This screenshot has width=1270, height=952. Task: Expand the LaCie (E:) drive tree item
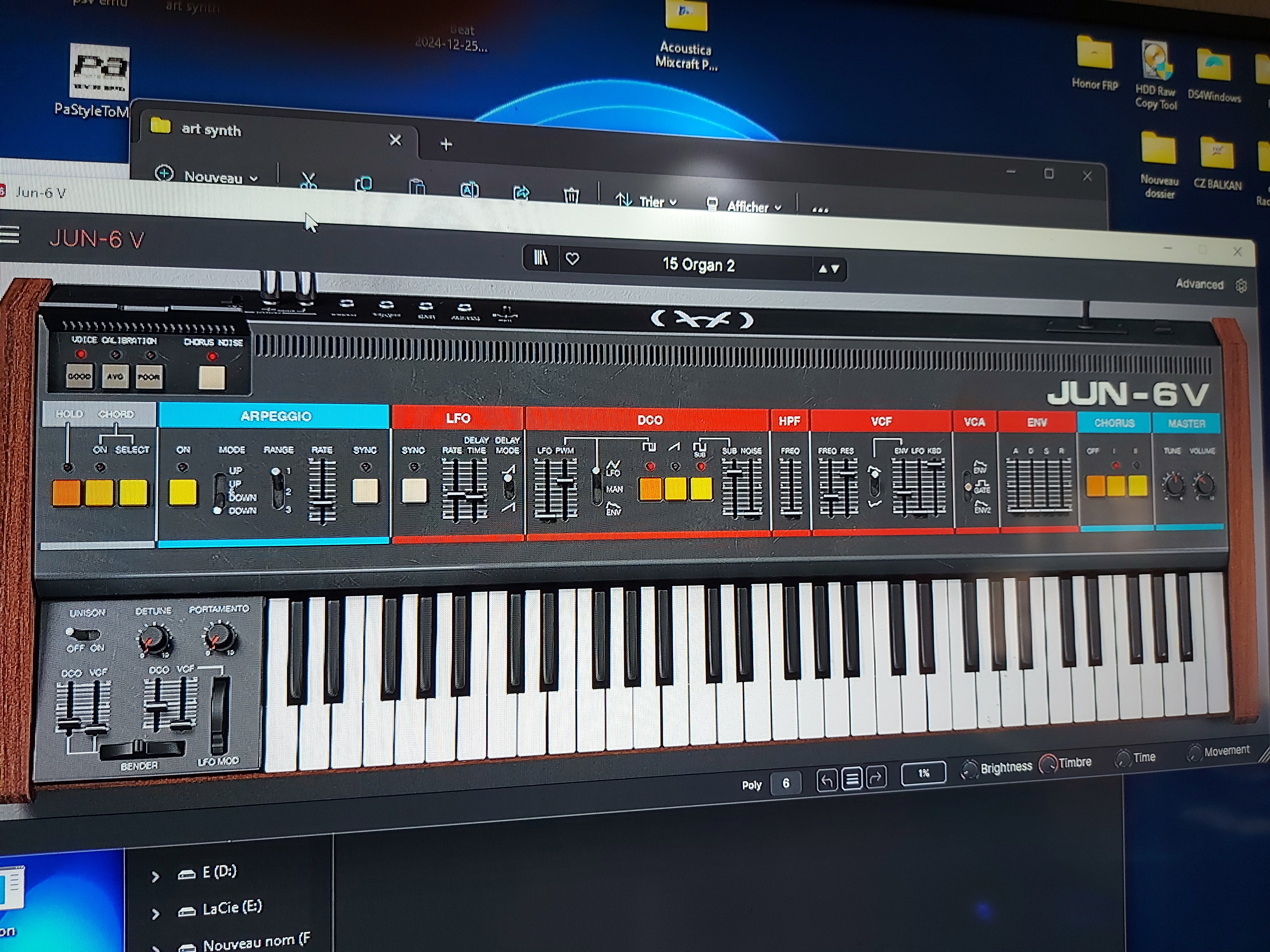click(x=155, y=913)
